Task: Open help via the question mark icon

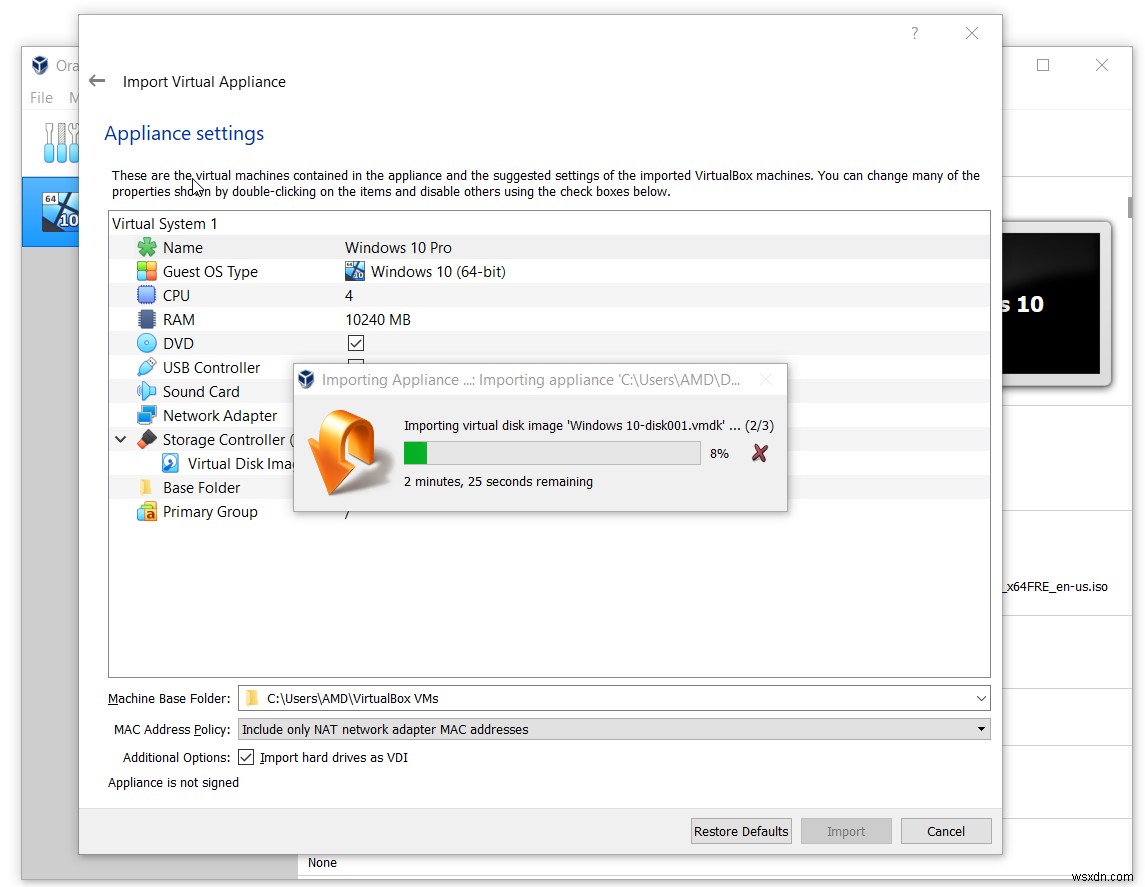Action: point(913,33)
